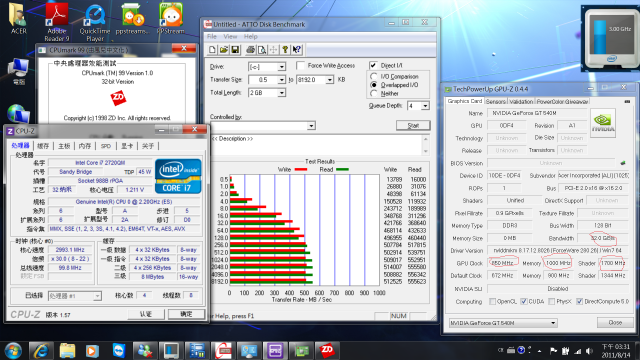Viewport: 640px width, 360px height.
Task: Open the ppstreams desktop shortcut
Action: 132,19
